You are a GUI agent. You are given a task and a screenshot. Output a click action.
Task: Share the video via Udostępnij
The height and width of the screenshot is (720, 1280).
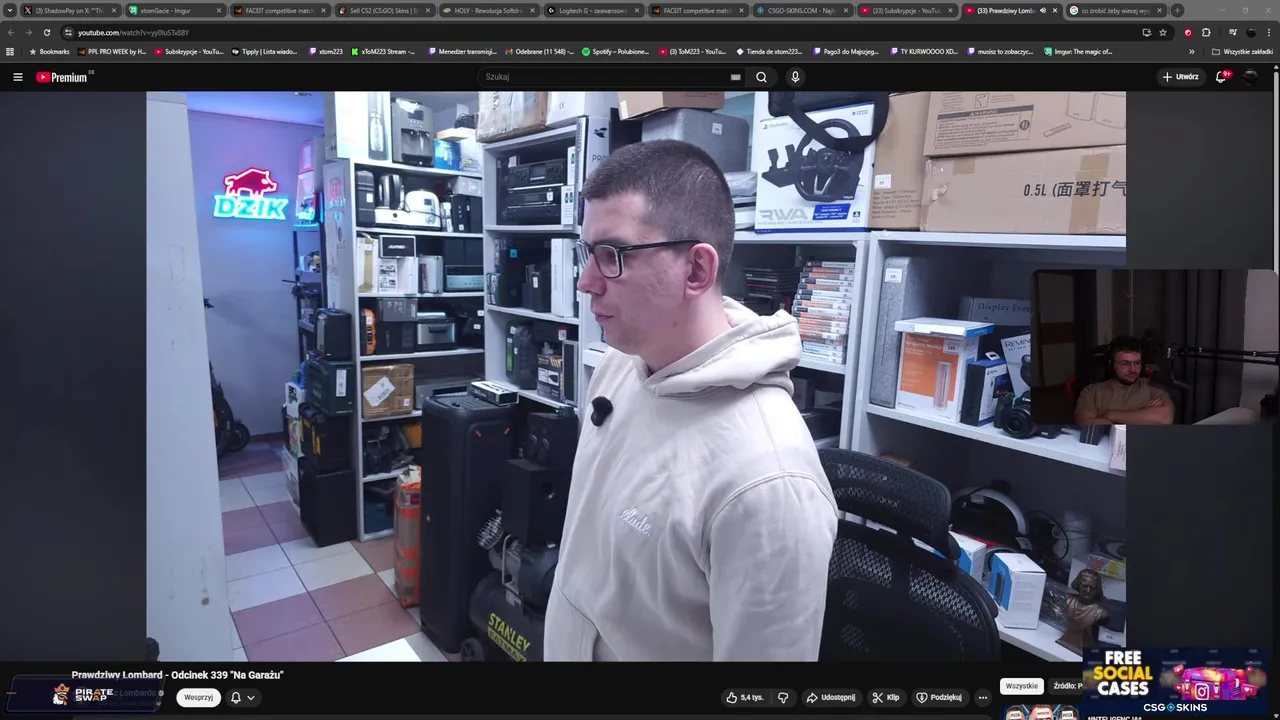pos(830,697)
